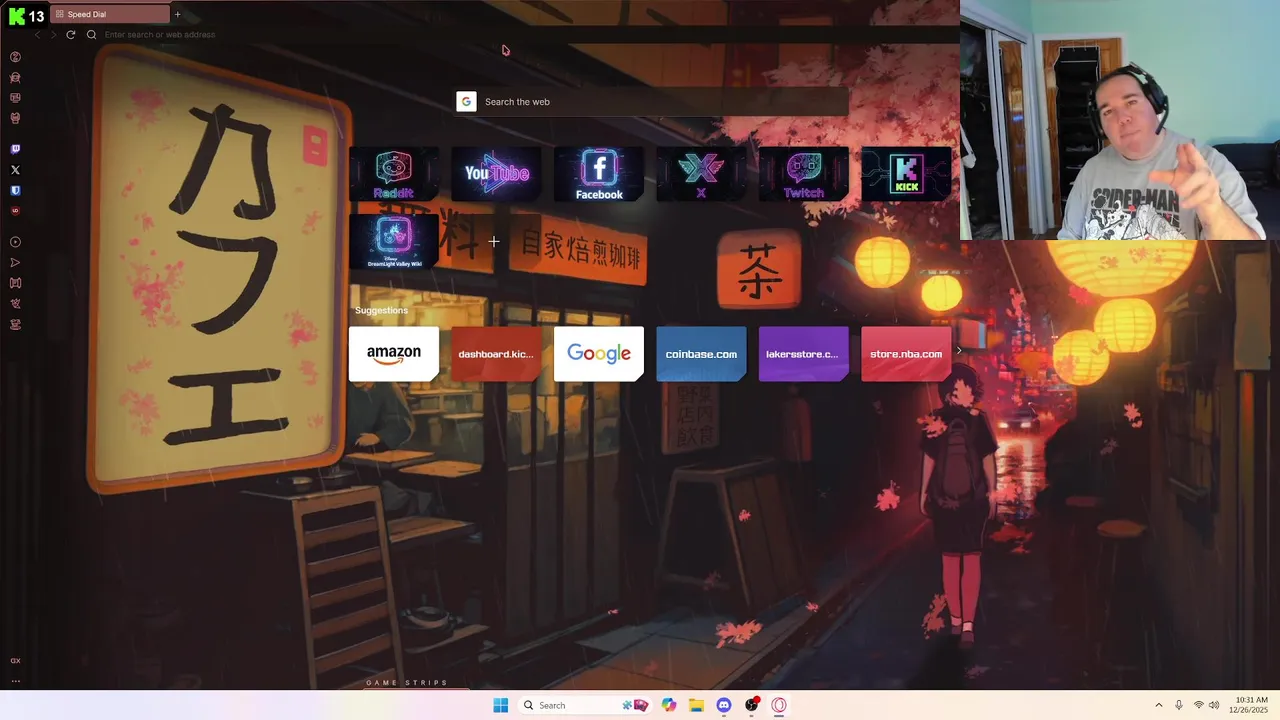Image resolution: width=1280 pixels, height=720 pixels.
Task: Select the Speed Dial tab
Action: pos(110,14)
